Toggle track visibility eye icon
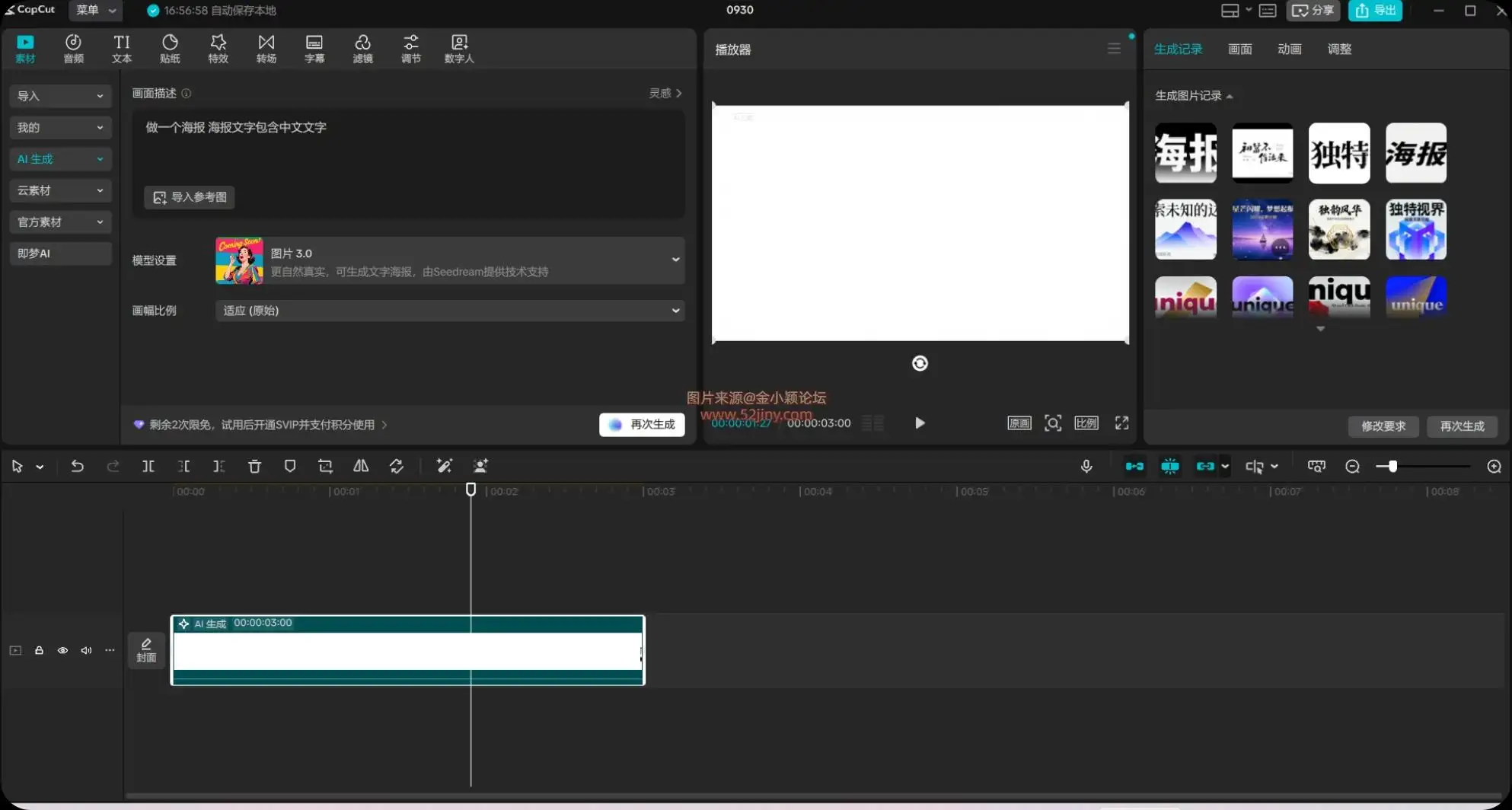This screenshot has height=810, width=1512. point(62,650)
